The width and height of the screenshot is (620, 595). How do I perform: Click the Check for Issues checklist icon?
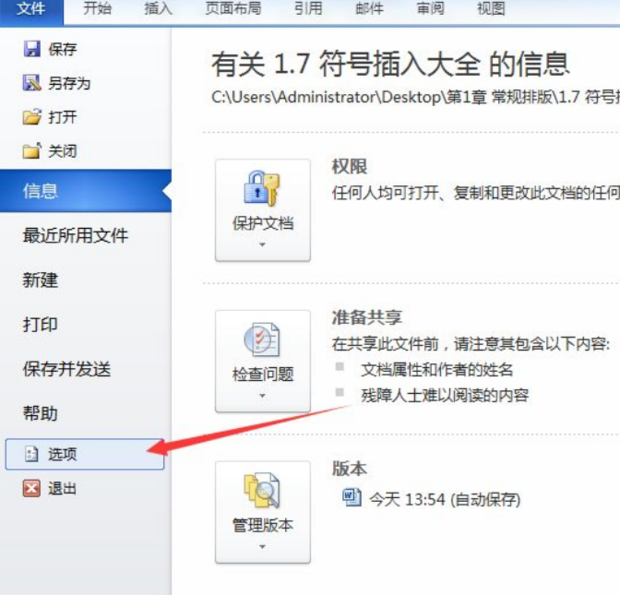(x=261, y=340)
